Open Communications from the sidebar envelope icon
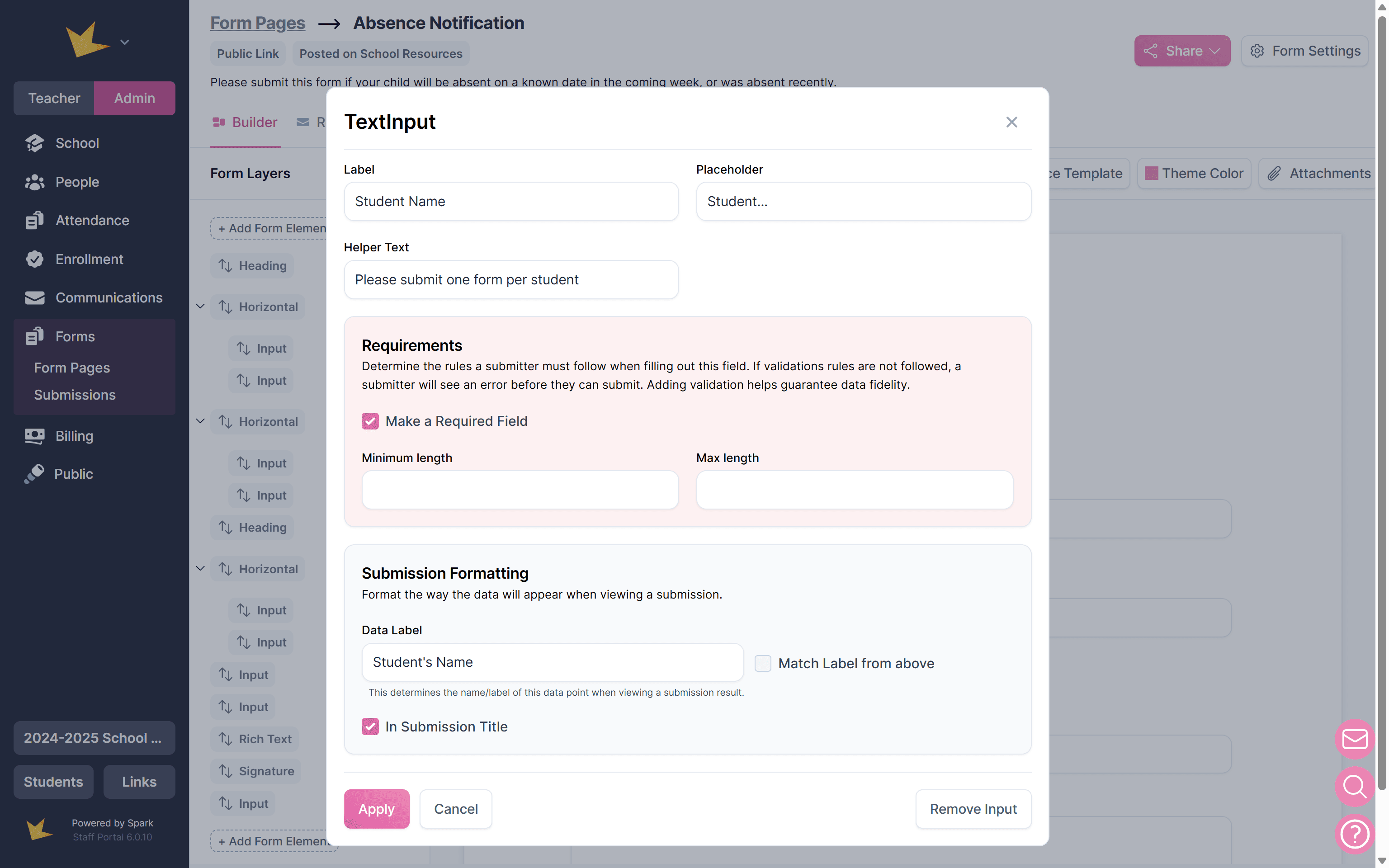 point(34,297)
